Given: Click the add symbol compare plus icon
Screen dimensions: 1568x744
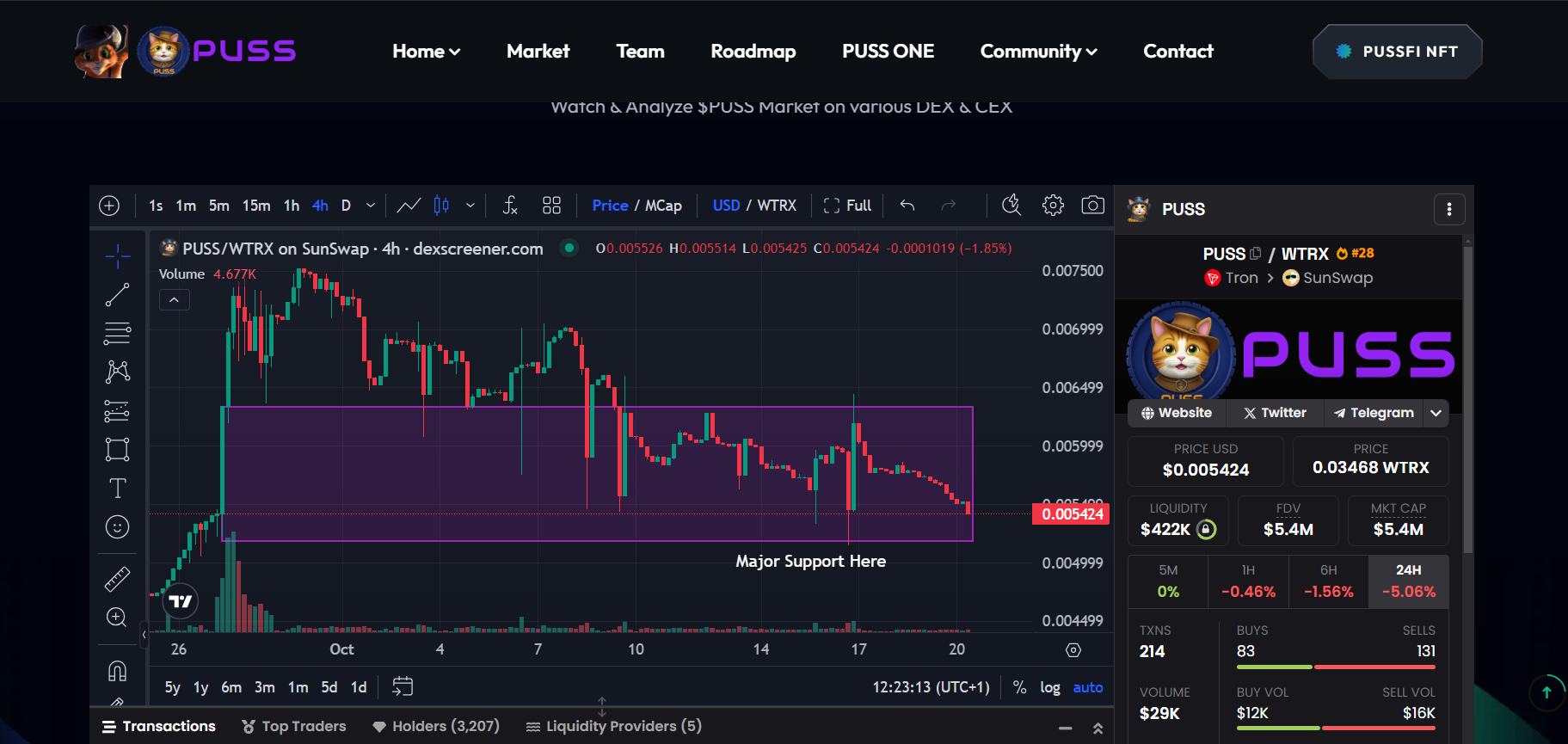Looking at the screenshot, I should pos(109,206).
